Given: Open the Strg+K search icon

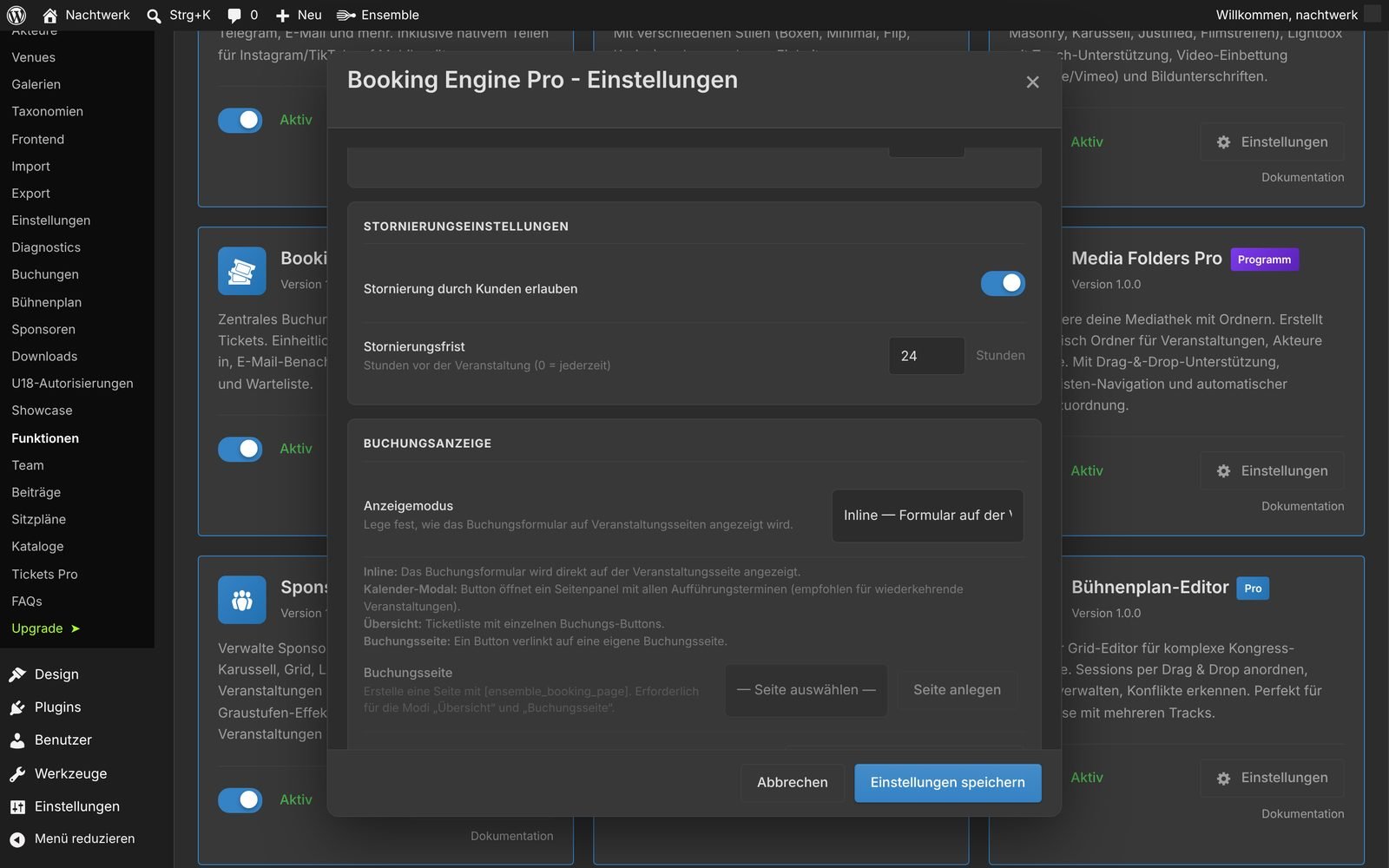Looking at the screenshot, I should pos(154,16).
